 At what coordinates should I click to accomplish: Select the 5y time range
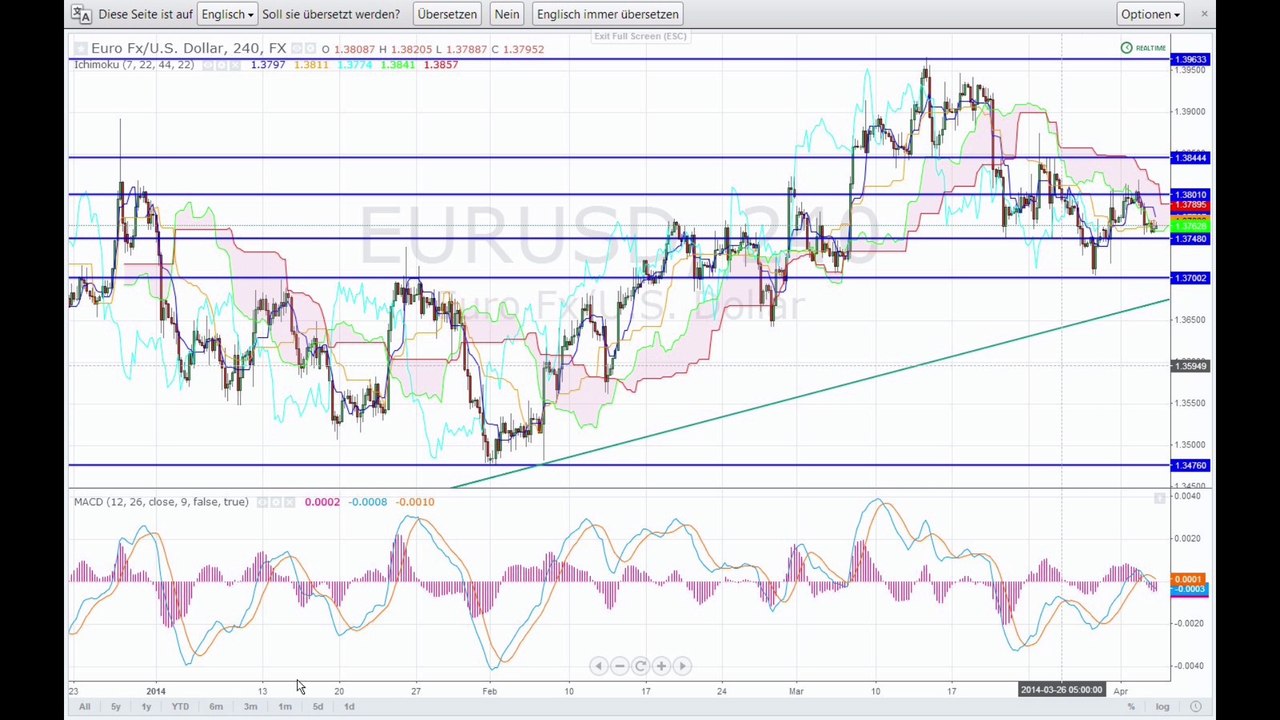coord(115,707)
